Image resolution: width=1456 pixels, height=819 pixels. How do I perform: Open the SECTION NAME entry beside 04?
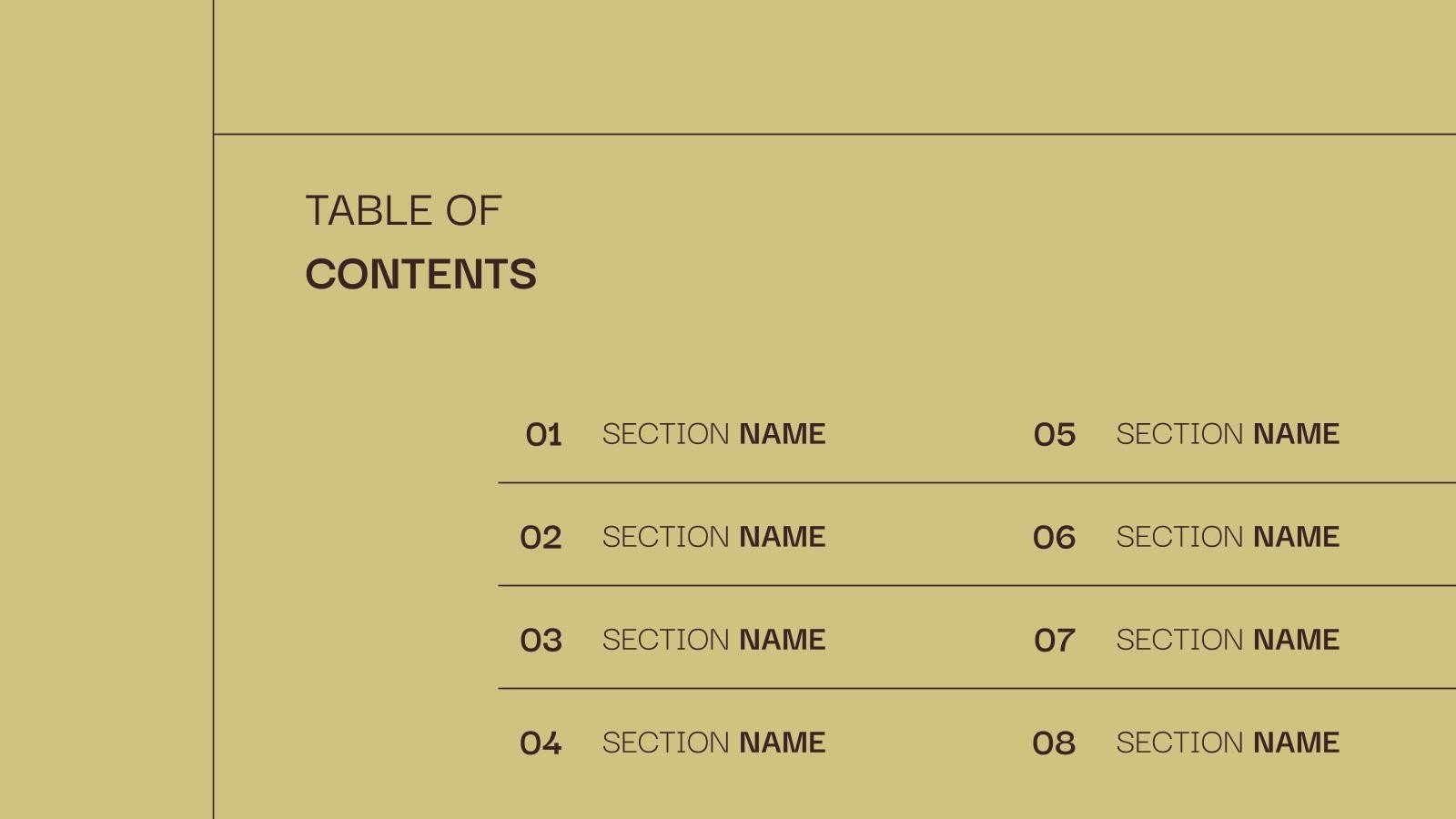[x=713, y=743]
